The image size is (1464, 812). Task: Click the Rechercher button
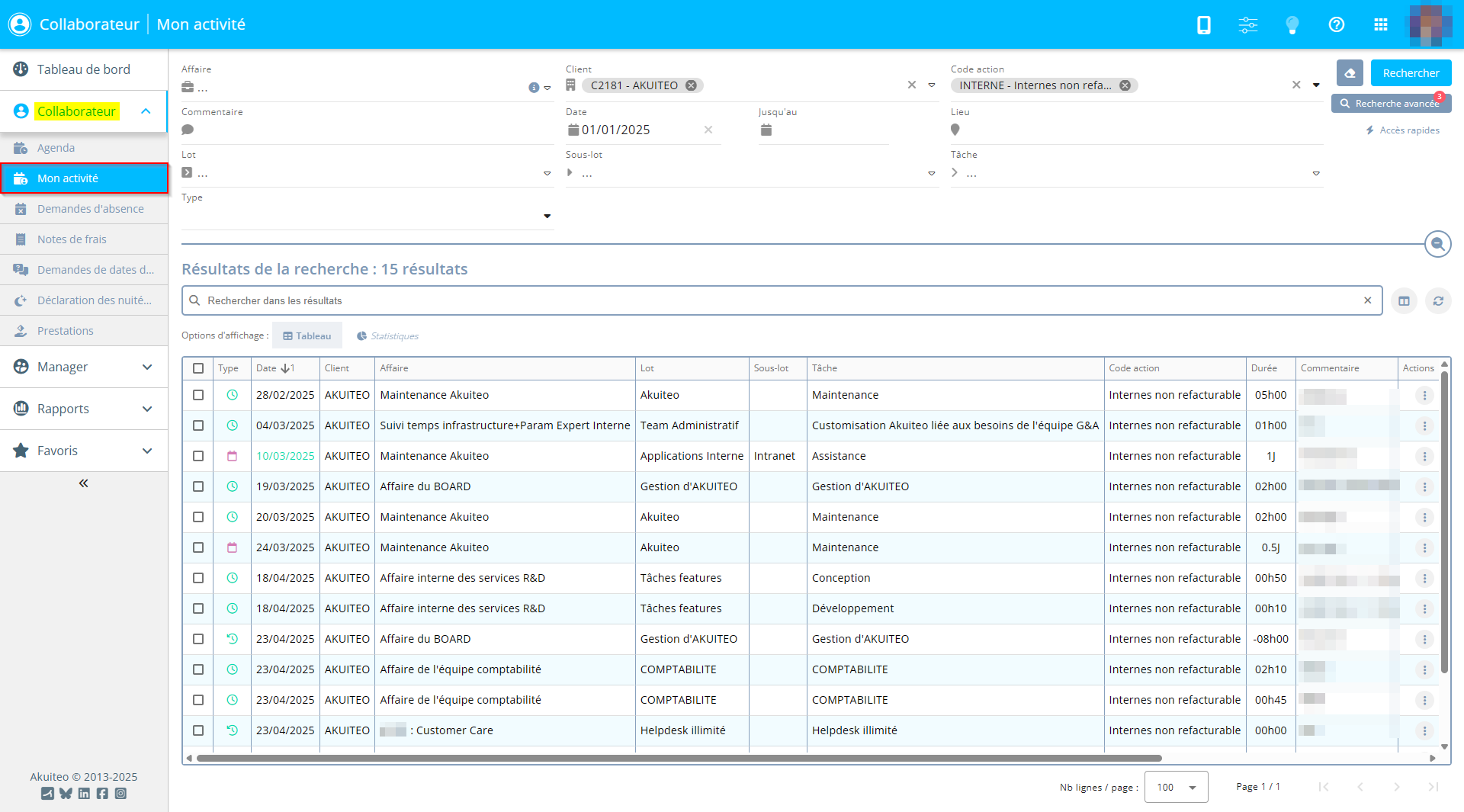click(1411, 73)
